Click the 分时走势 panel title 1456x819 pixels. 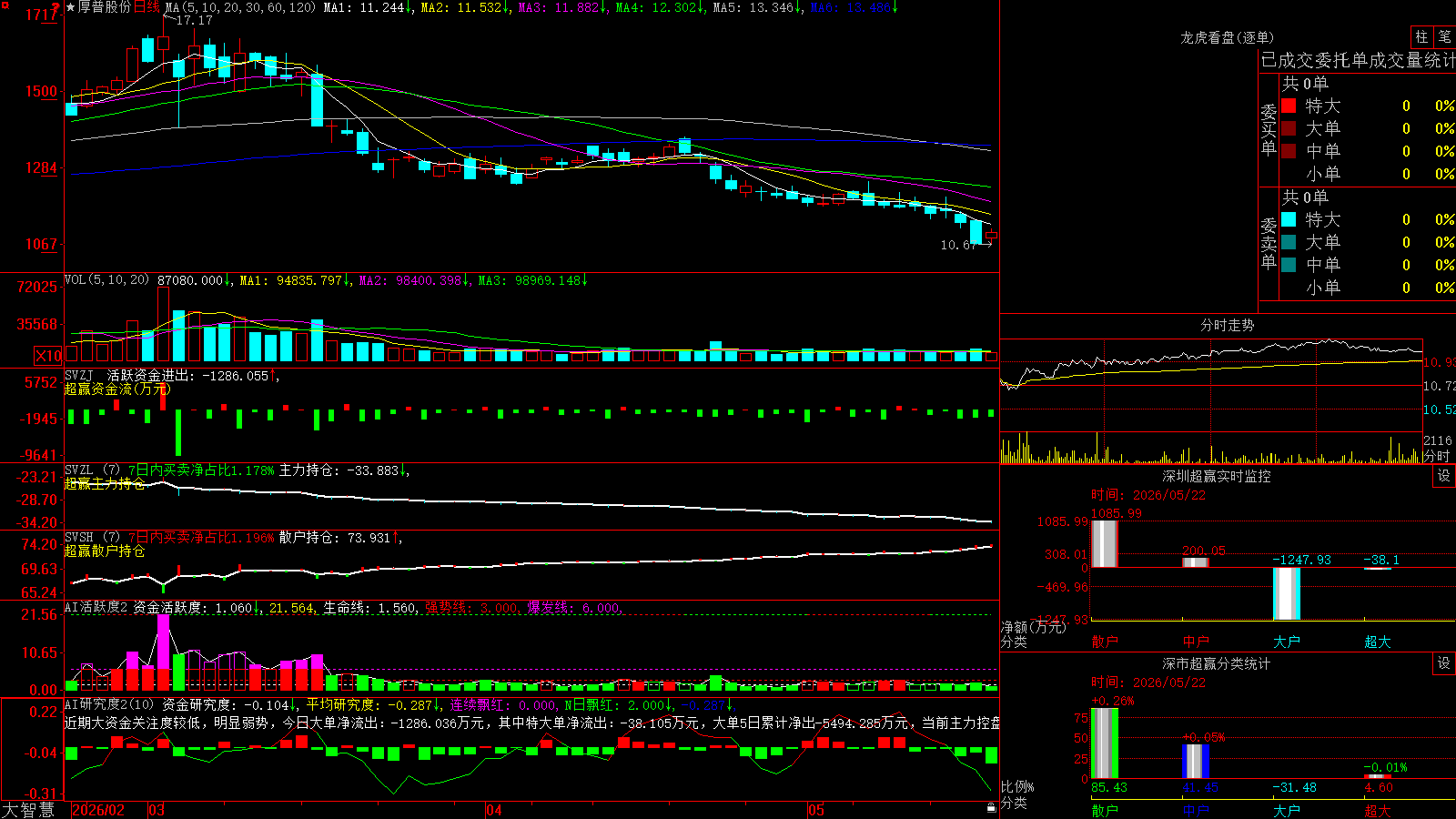[1227, 325]
